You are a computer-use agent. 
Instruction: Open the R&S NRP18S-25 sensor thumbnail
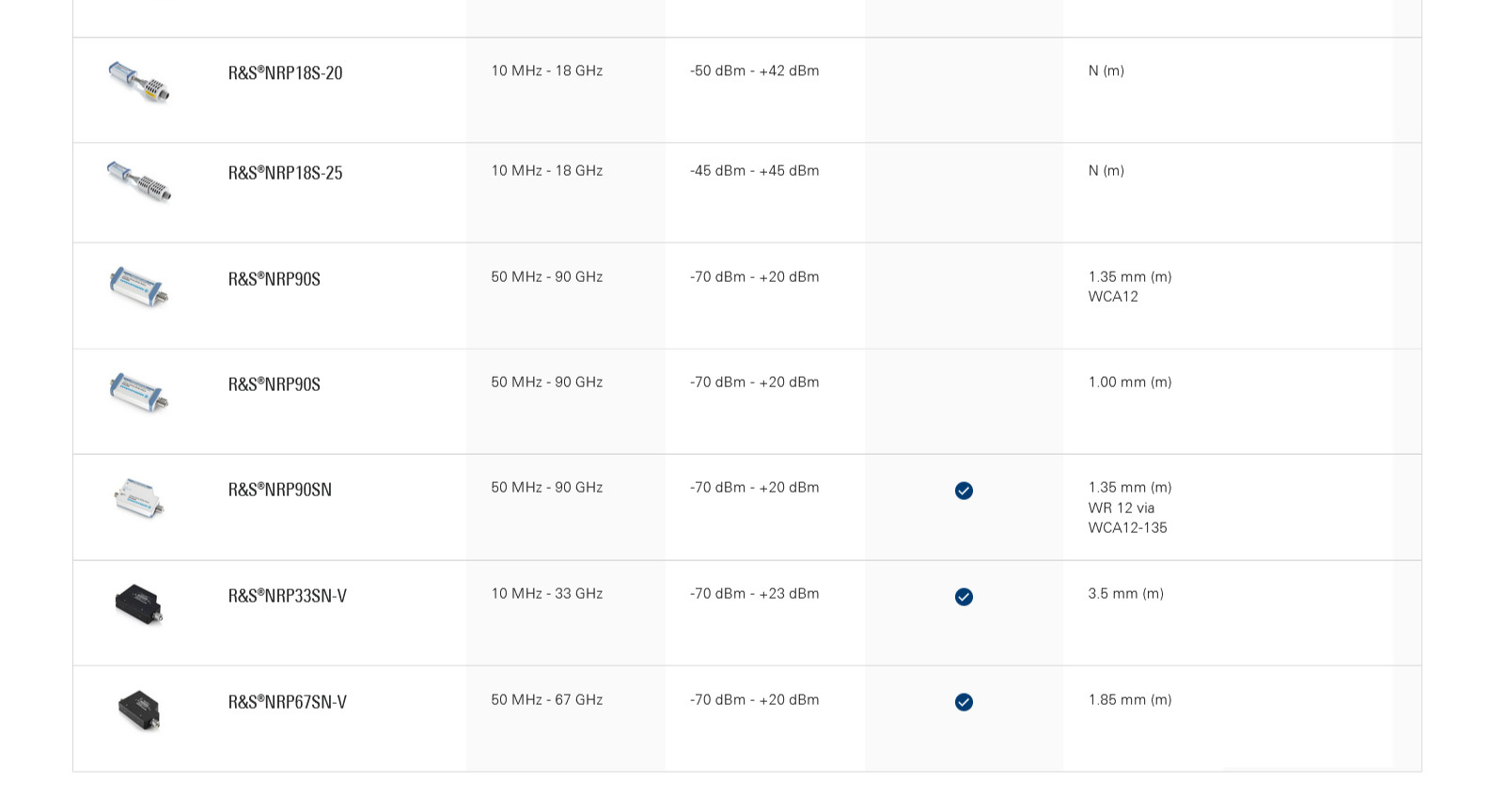click(138, 182)
